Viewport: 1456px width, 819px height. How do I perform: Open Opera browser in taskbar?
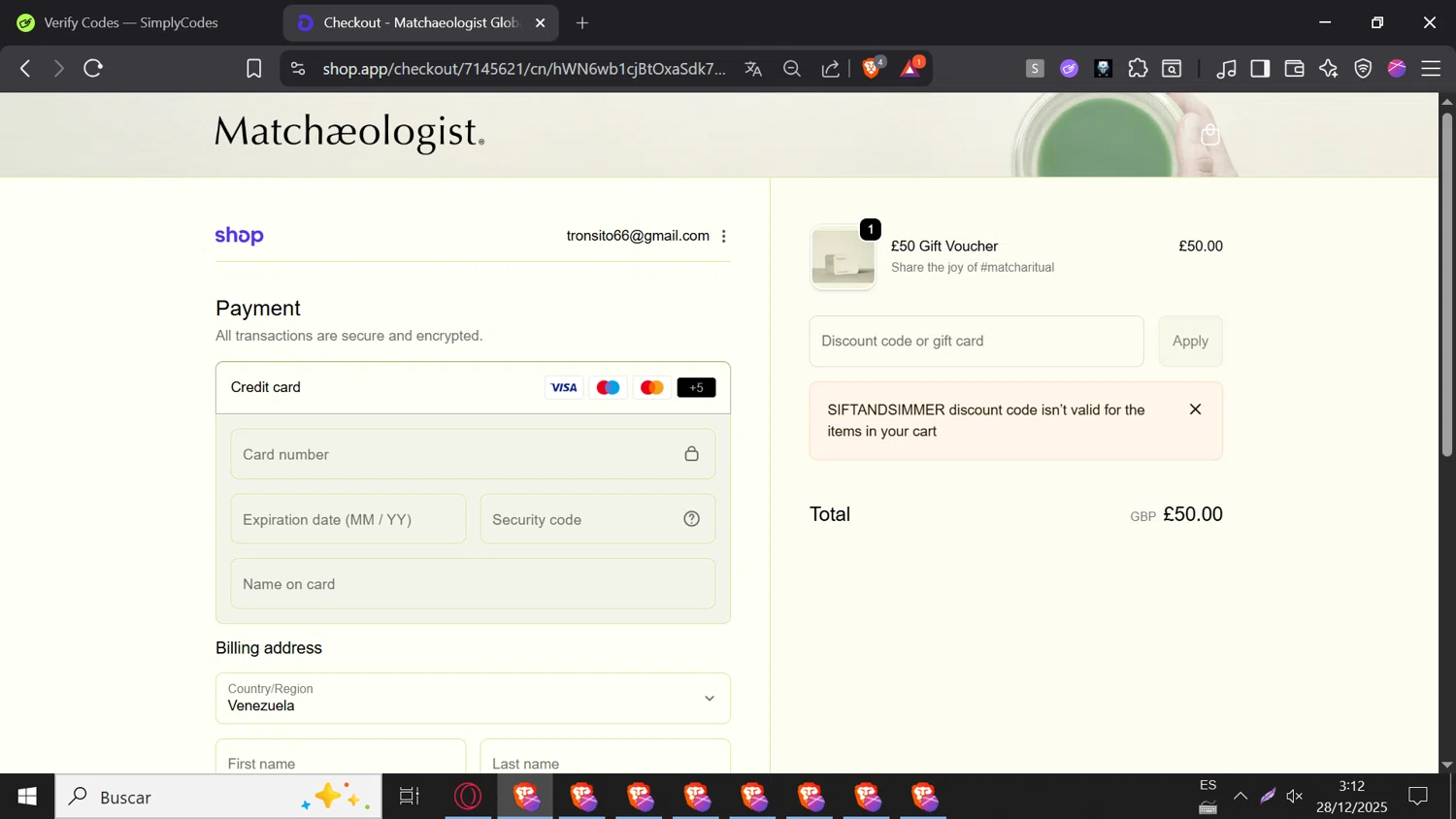pos(468,797)
